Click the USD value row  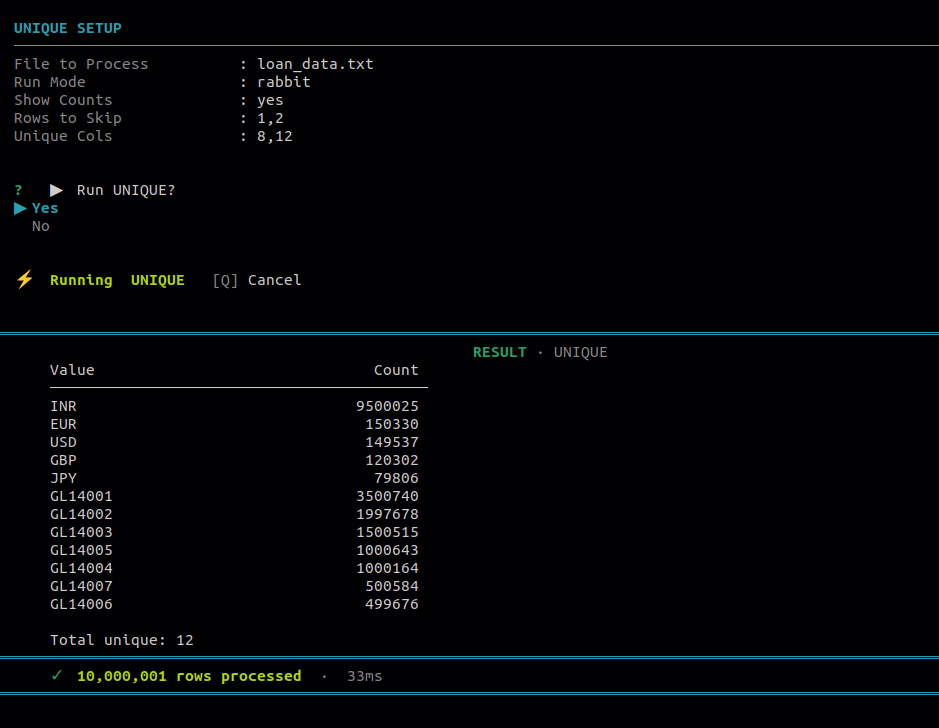click(x=63, y=442)
